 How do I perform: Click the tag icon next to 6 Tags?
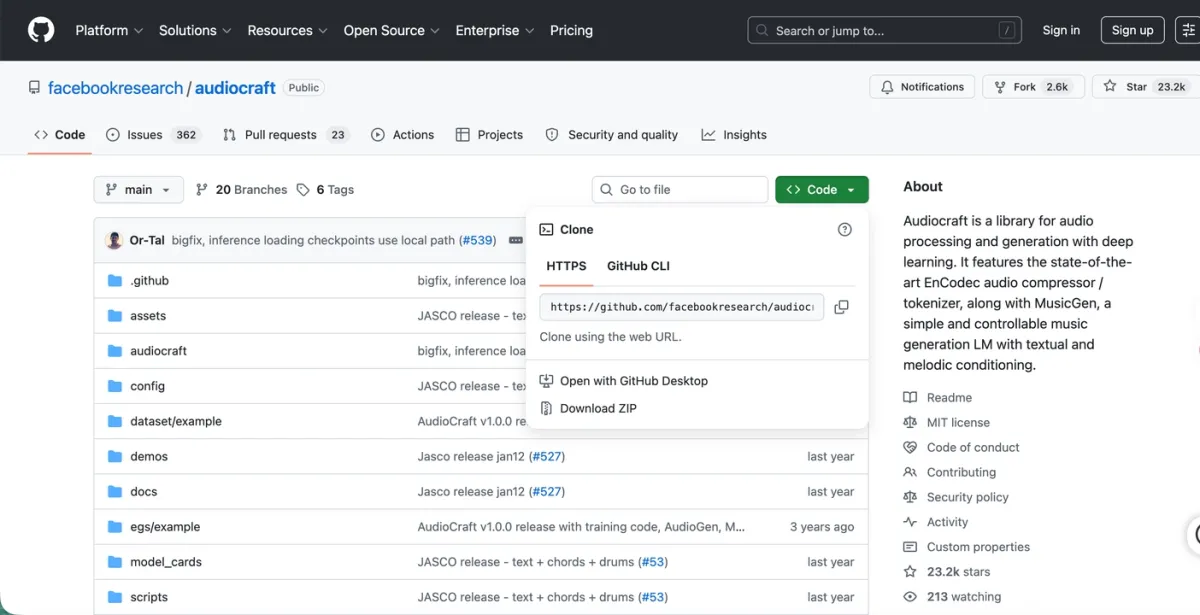[x=303, y=190]
